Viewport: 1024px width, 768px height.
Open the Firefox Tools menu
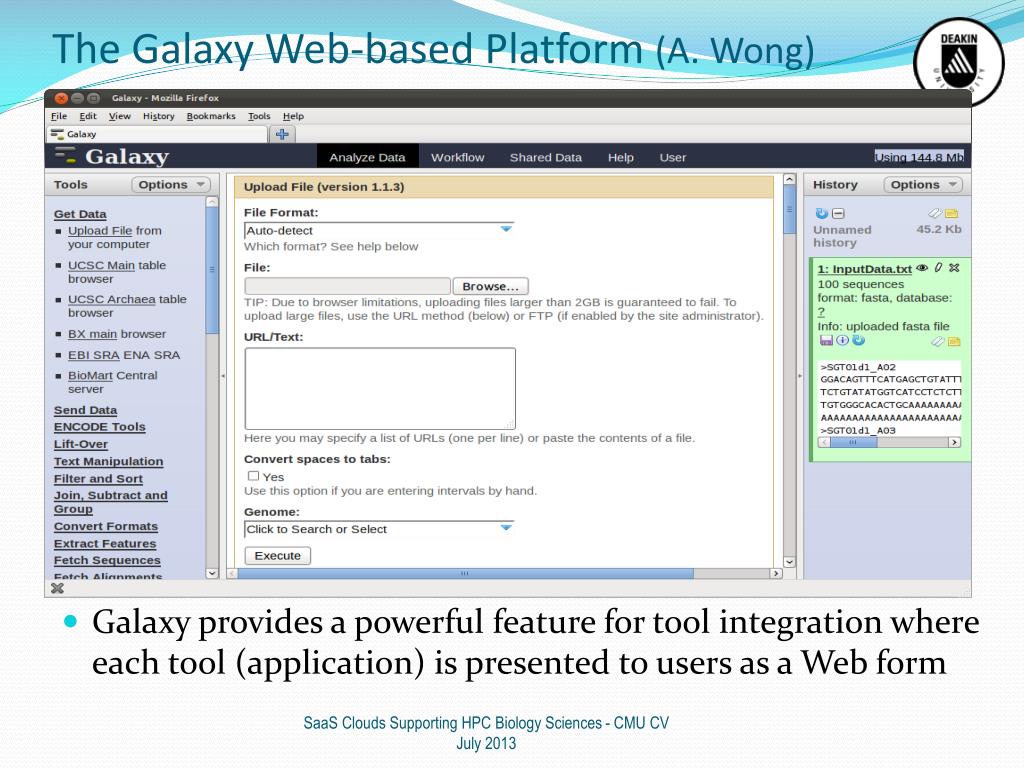259,116
